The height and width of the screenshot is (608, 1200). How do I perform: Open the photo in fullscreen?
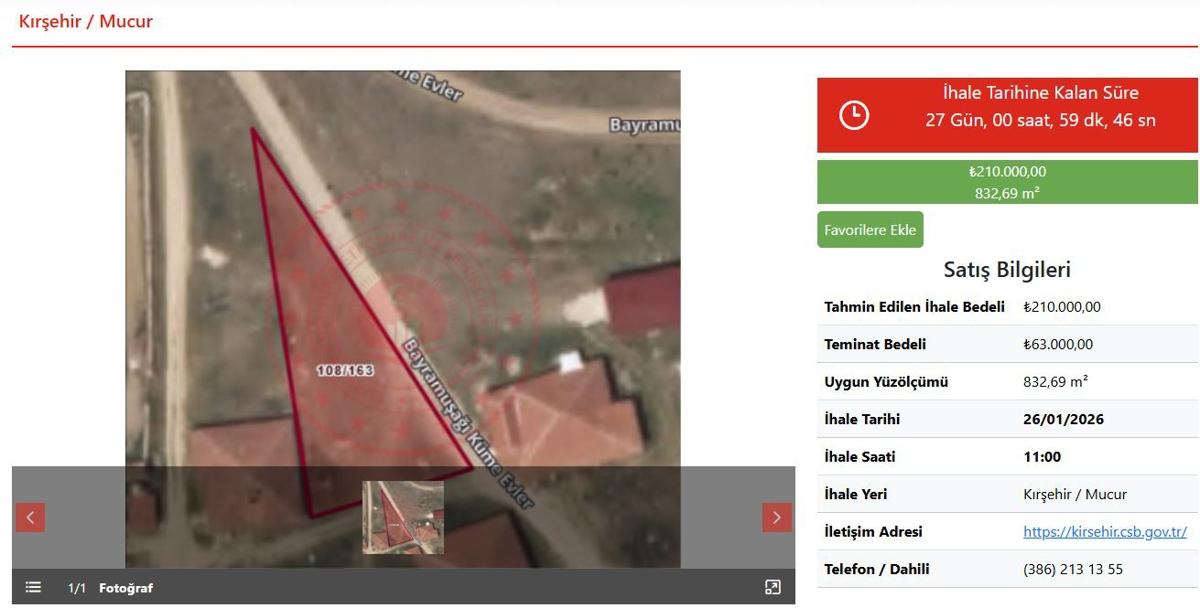click(772, 588)
